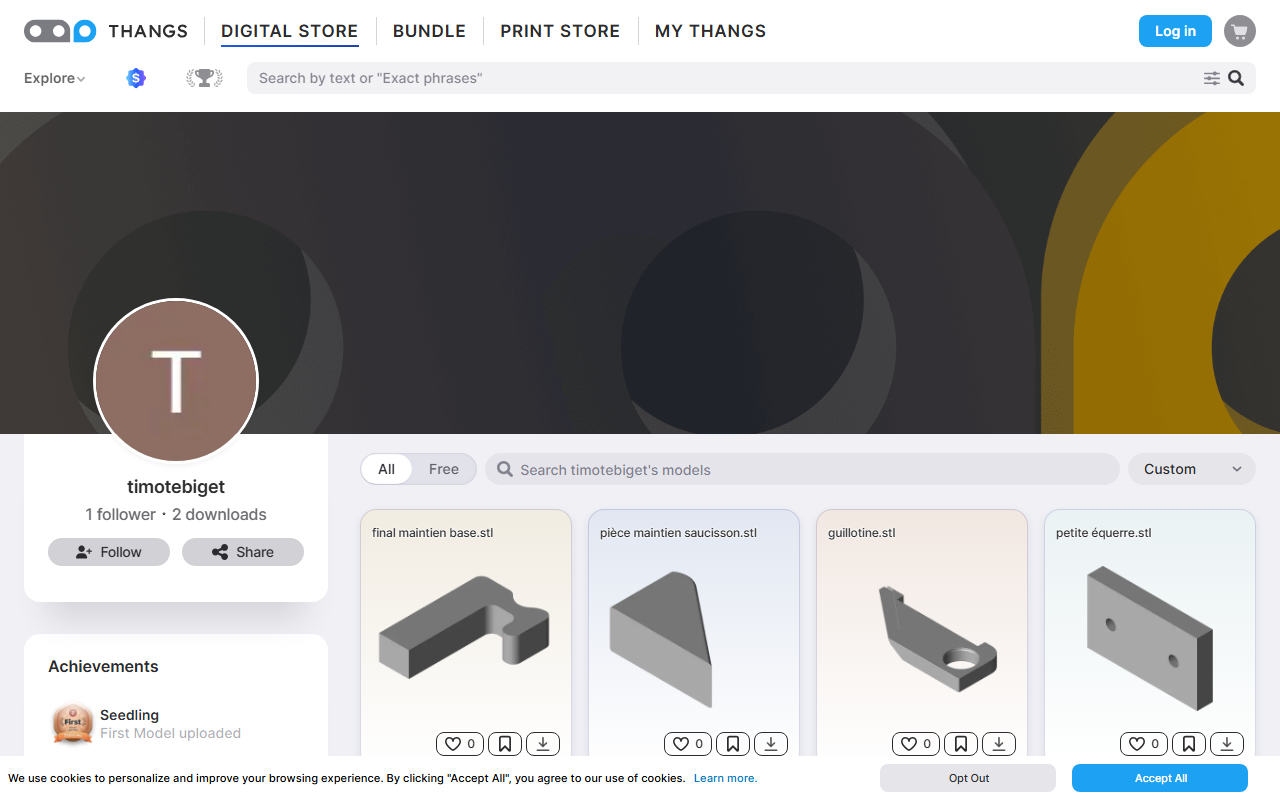Screen dimensions: 1280x800
Task: Open search filter sliders icon
Action: (x=1212, y=78)
